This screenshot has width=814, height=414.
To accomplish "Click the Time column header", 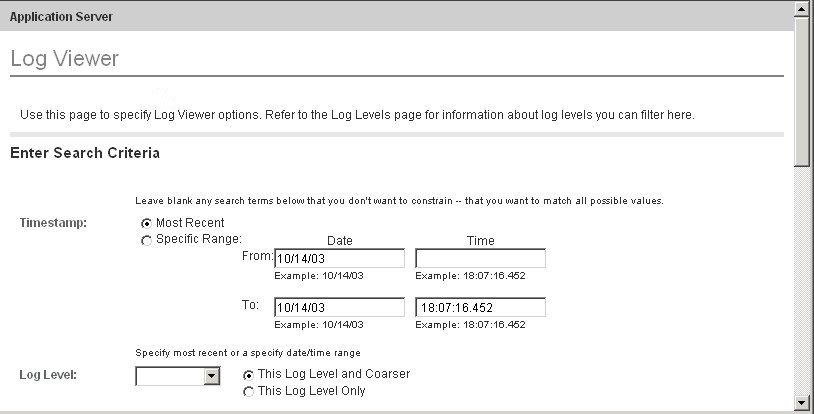I will point(480,240).
